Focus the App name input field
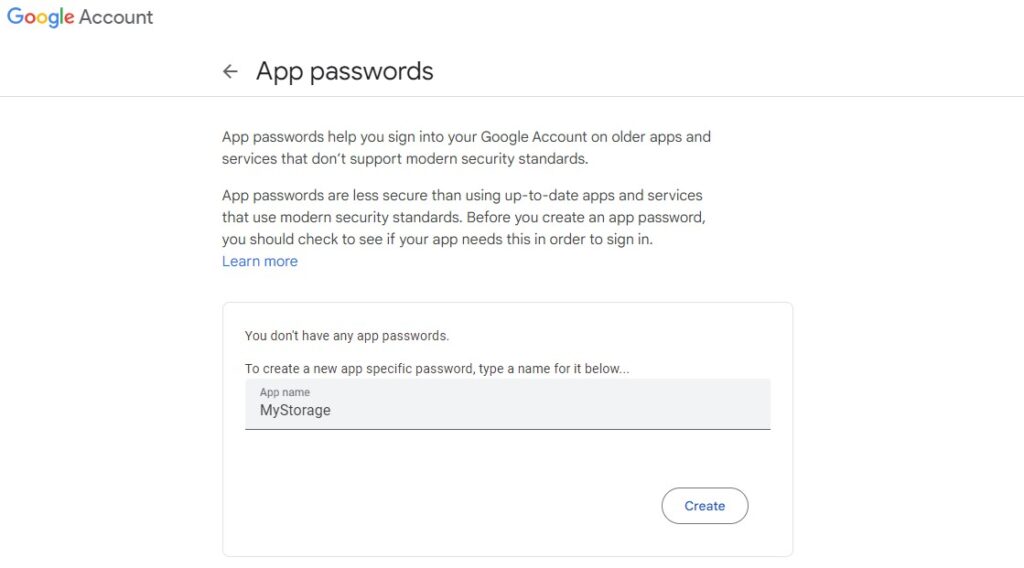Viewport: 1024px width, 568px height. coord(507,404)
